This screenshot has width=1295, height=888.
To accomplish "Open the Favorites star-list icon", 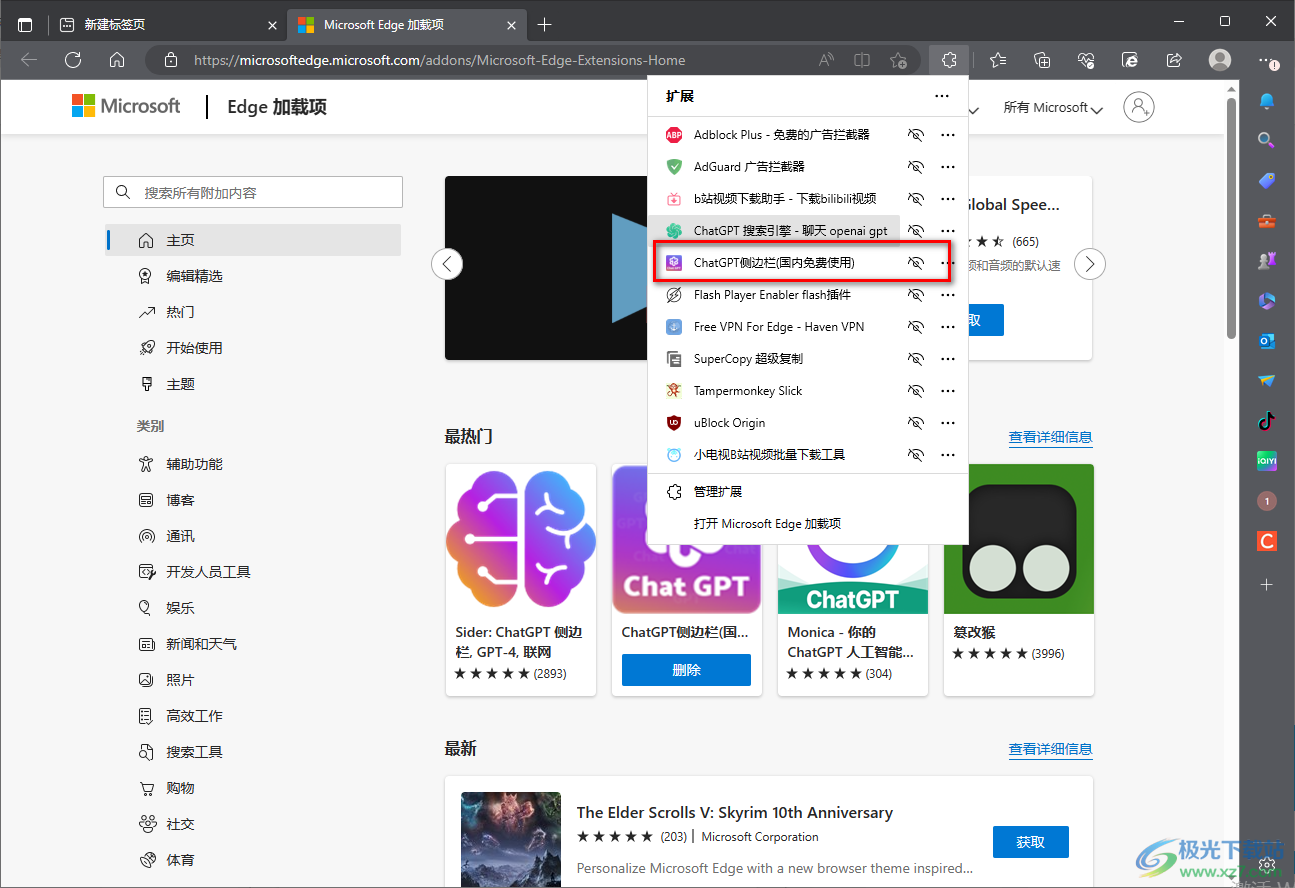I will [x=998, y=60].
